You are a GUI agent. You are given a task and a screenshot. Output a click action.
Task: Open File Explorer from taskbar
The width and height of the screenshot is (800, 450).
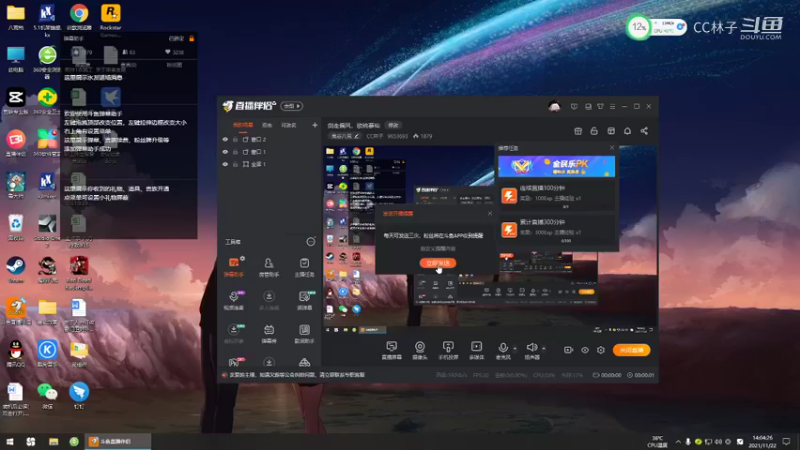pyautogui.click(x=53, y=442)
